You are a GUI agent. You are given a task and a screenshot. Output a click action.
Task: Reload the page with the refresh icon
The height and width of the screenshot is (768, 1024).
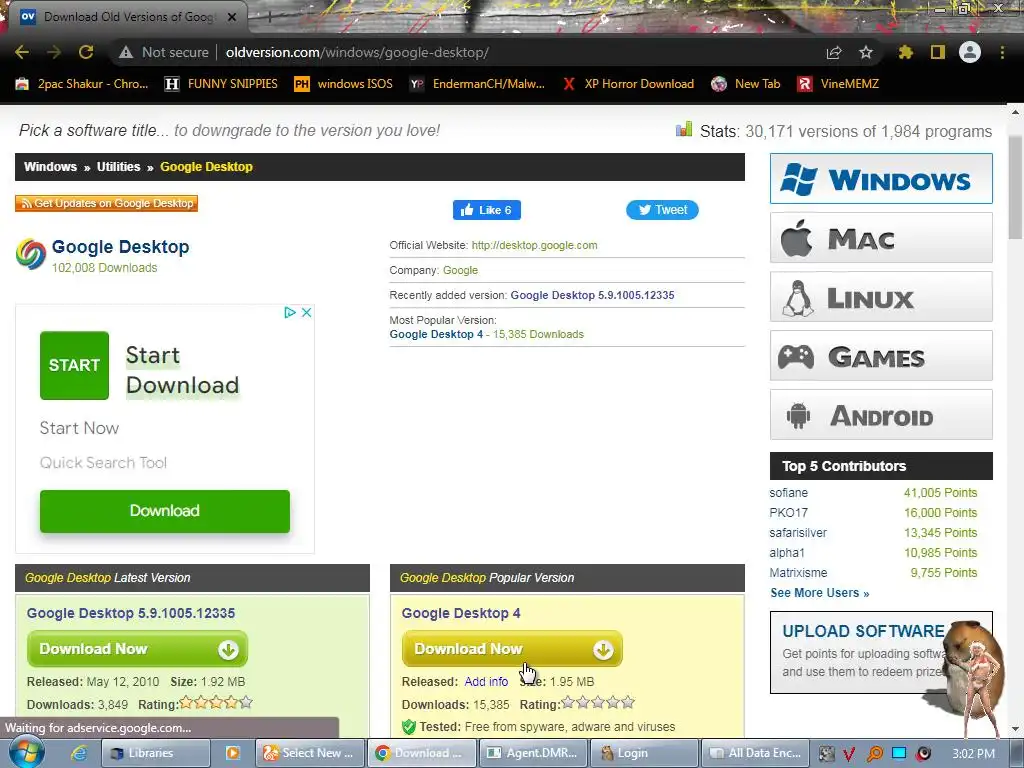(86, 52)
